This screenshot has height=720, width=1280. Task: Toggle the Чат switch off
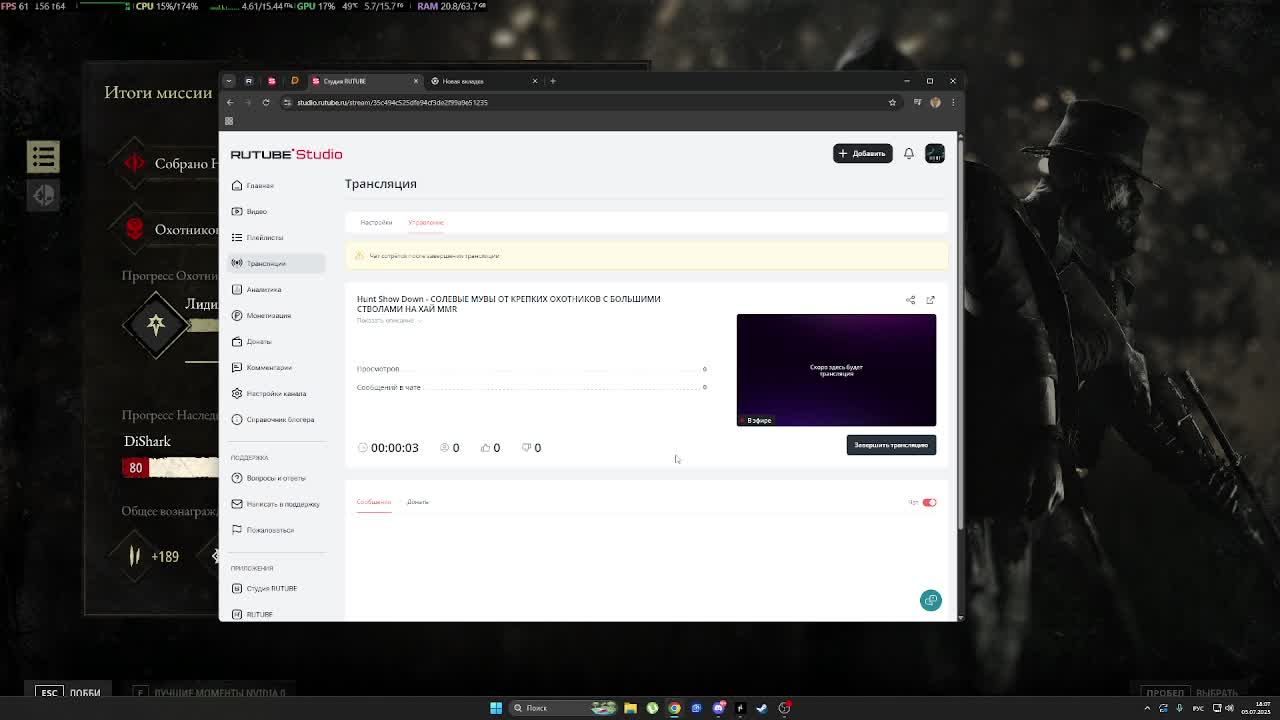pos(929,502)
